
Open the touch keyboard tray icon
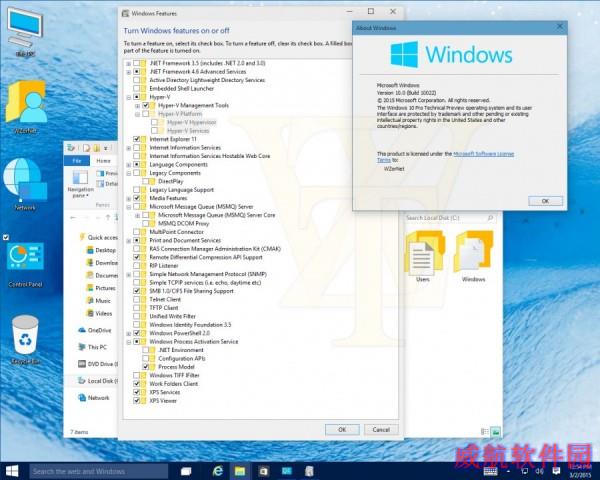(x=490, y=471)
